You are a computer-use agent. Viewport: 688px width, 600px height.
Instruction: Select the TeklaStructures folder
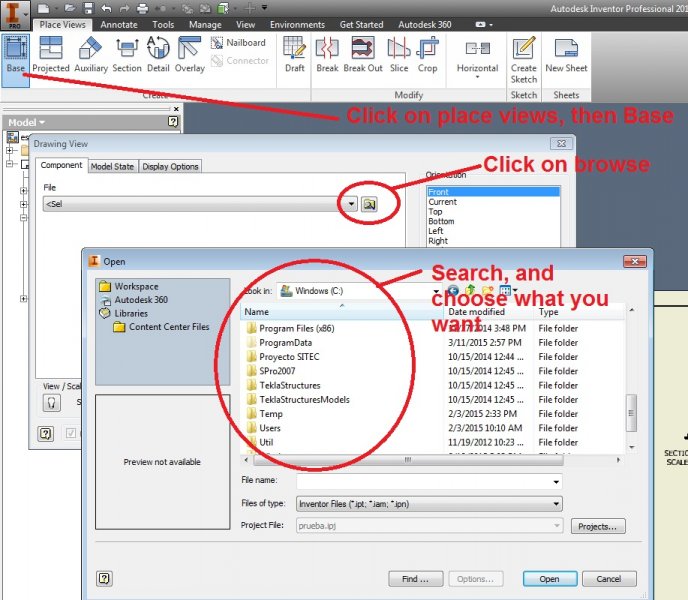pos(284,385)
